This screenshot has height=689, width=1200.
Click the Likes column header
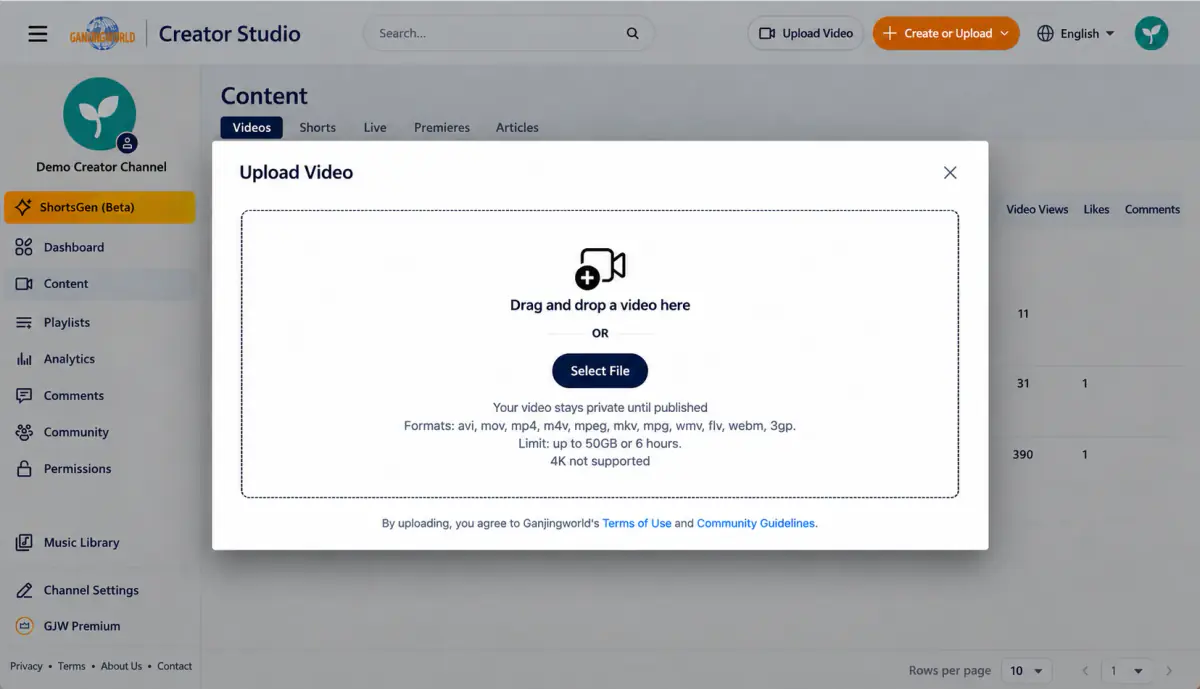(1096, 210)
